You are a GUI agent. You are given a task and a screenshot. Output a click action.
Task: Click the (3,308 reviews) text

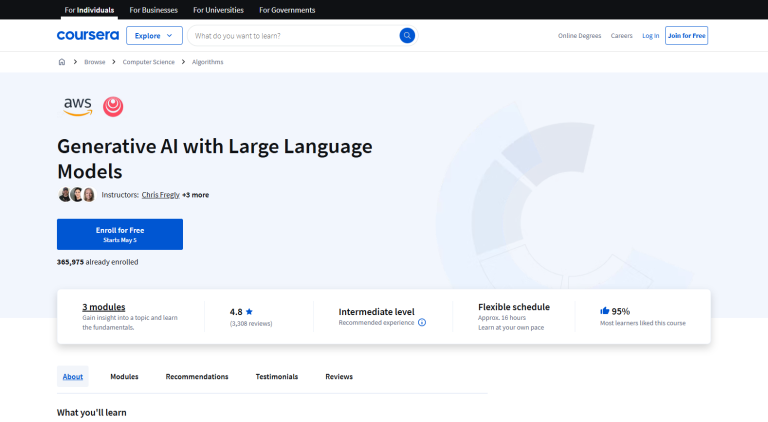click(x=251, y=323)
